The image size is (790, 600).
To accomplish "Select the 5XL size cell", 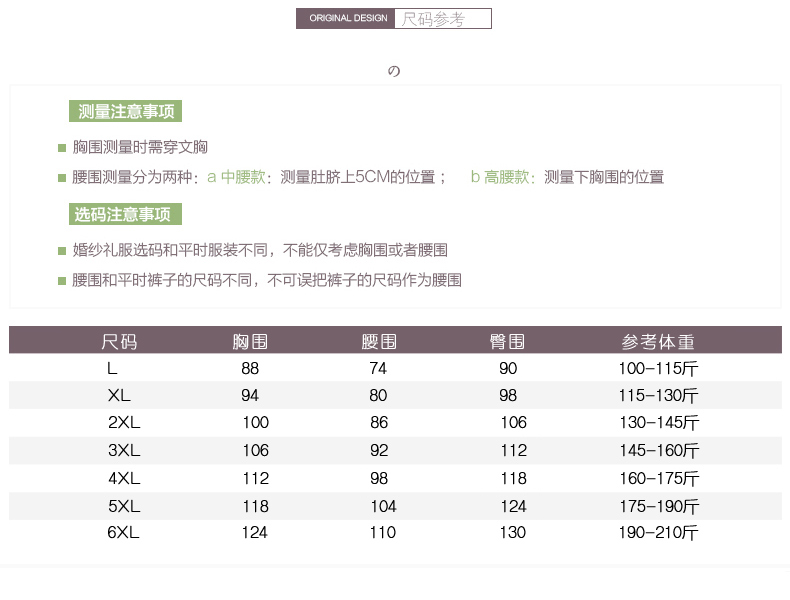I will point(124,506).
